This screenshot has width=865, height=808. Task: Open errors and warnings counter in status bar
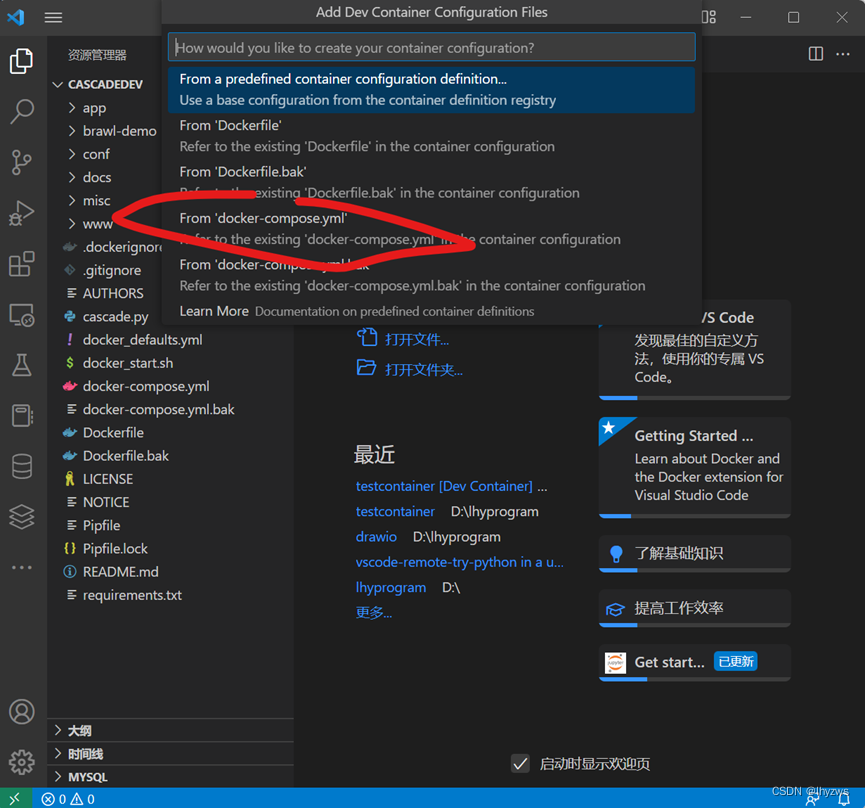(x=68, y=799)
